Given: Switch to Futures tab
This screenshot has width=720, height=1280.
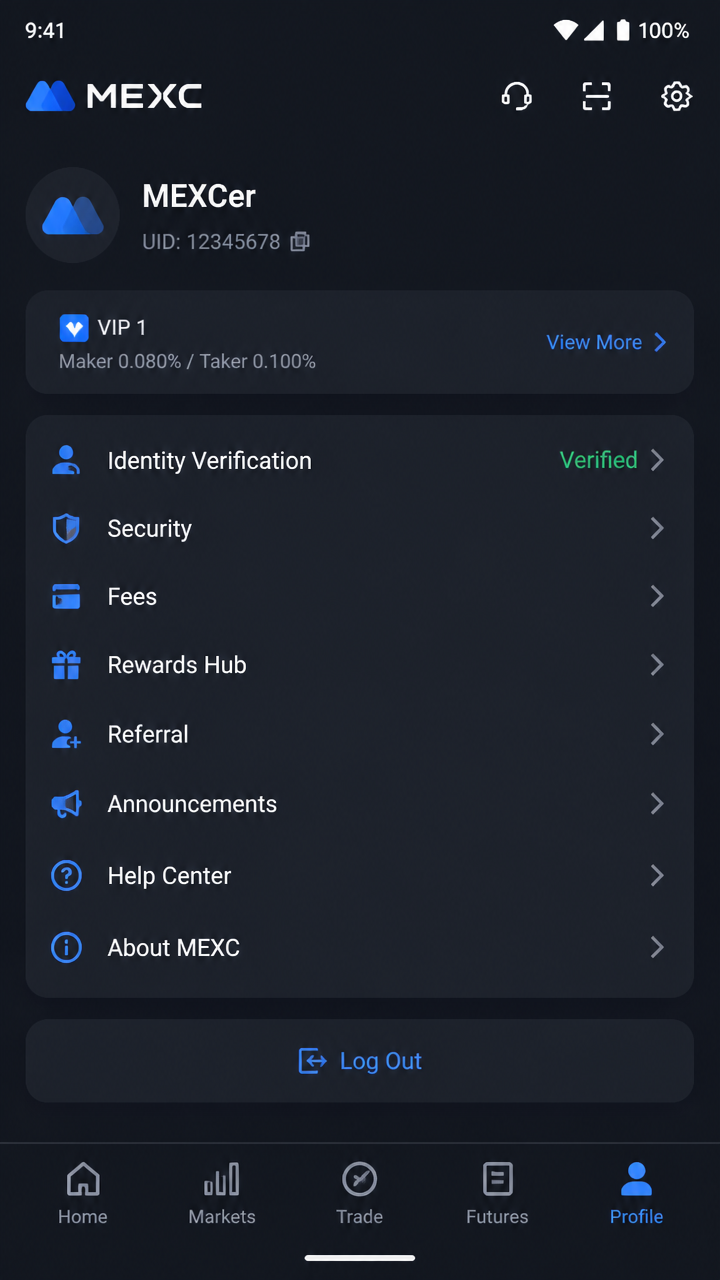Looking at the screenshot, I should [497, 1194].
